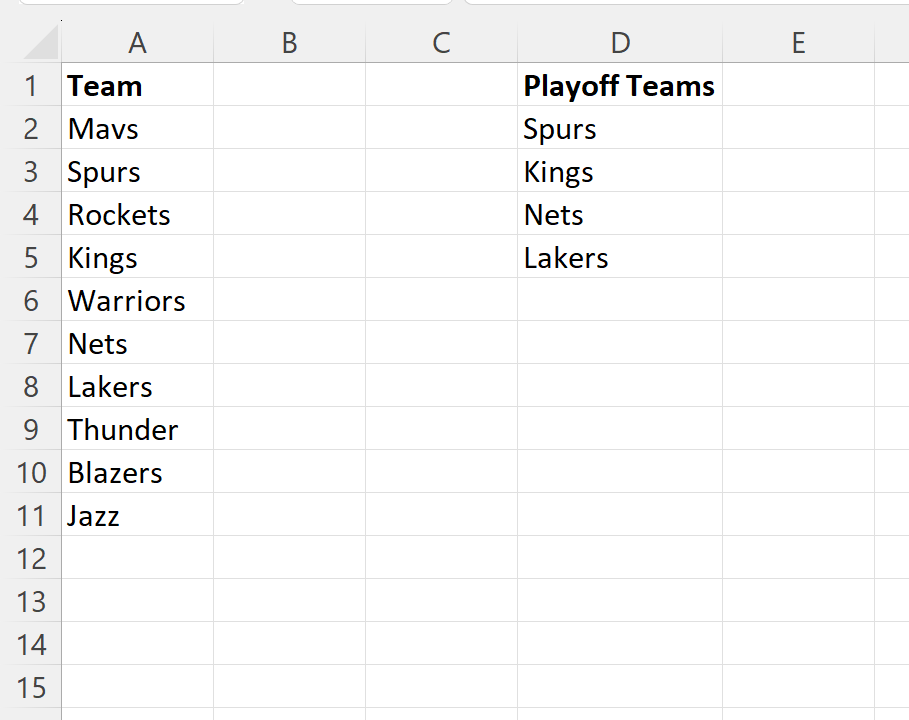Image resolution: width=909 pixels, height=720 pixels.
Task: Click the Jazz cell
Action: click(x=94, y=516)
